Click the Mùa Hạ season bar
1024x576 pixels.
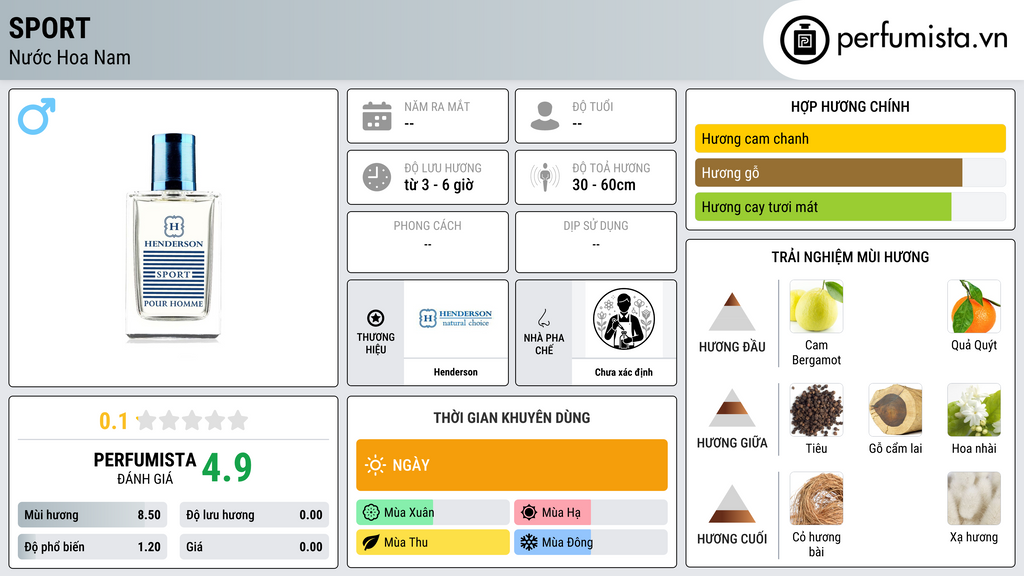590,512
